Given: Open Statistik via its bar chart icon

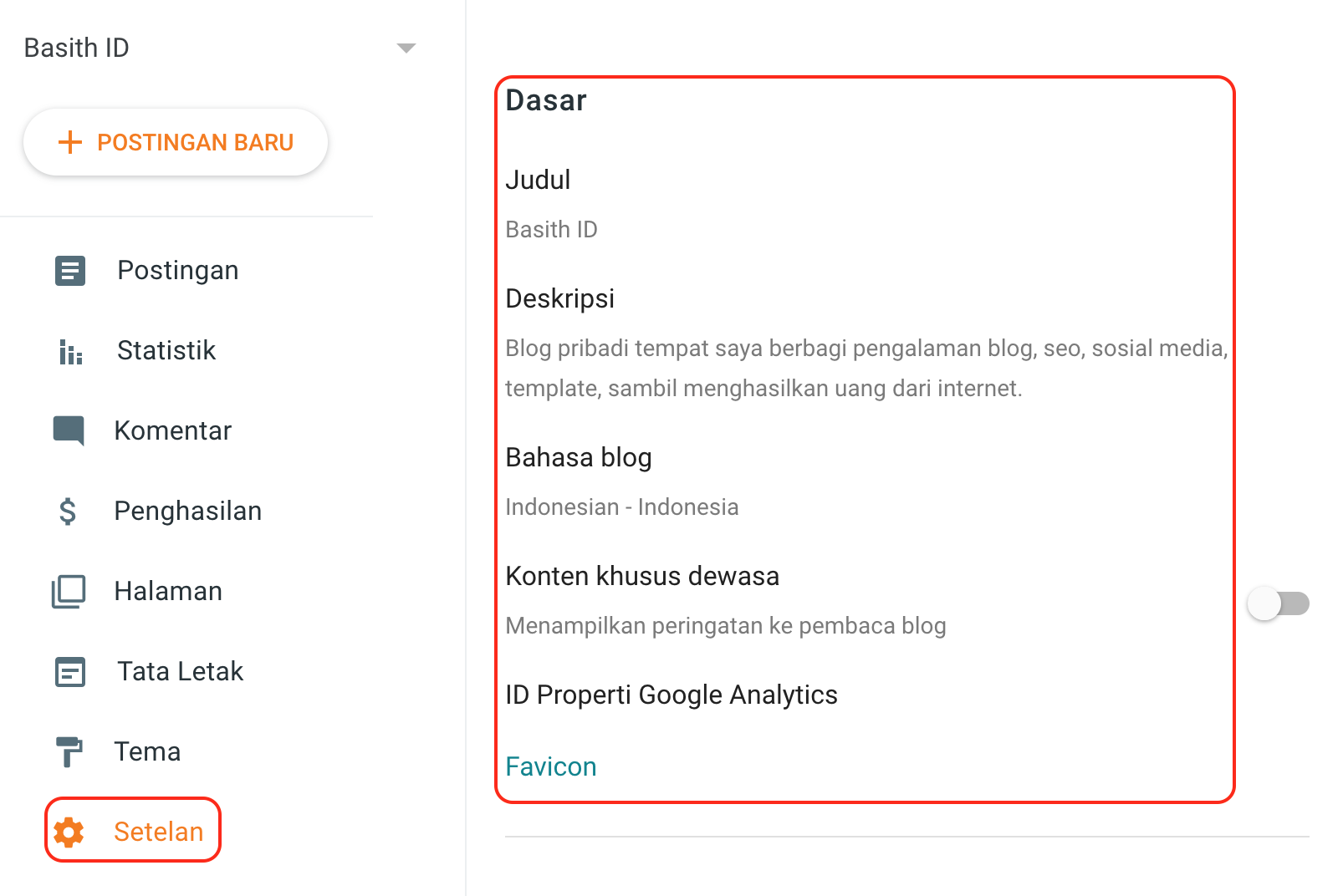Looking at the screenshot, I should pyautogui.click(x=70, y=352).
